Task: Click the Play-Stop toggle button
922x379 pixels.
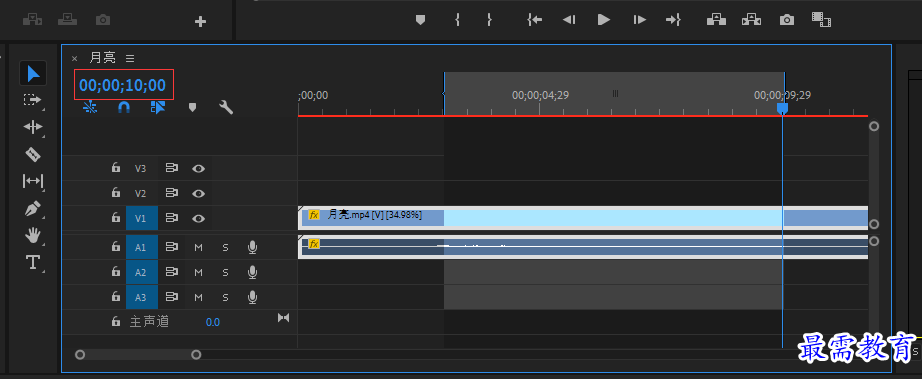Action: coord(604,20)
